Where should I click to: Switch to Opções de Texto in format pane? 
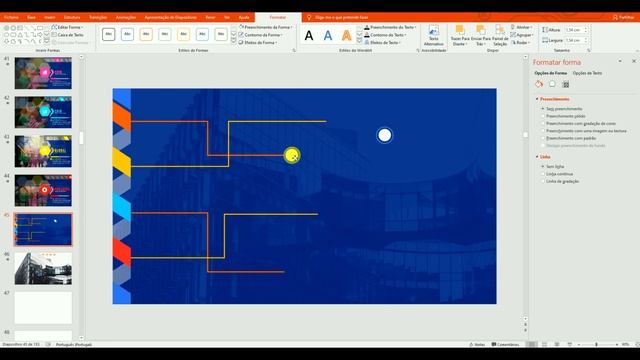click(587, 73)
